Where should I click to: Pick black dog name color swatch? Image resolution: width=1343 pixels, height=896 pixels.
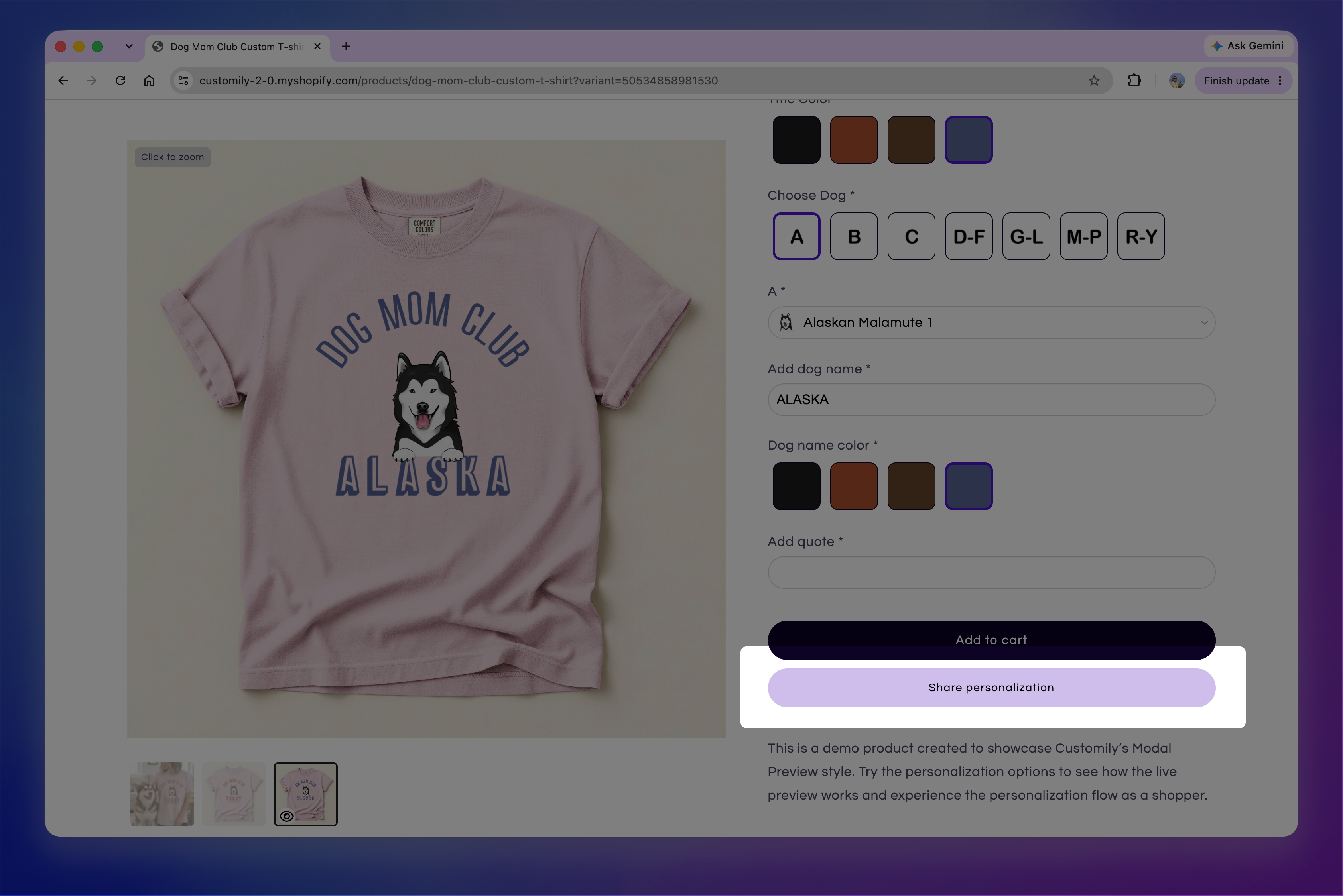point(796,486)
